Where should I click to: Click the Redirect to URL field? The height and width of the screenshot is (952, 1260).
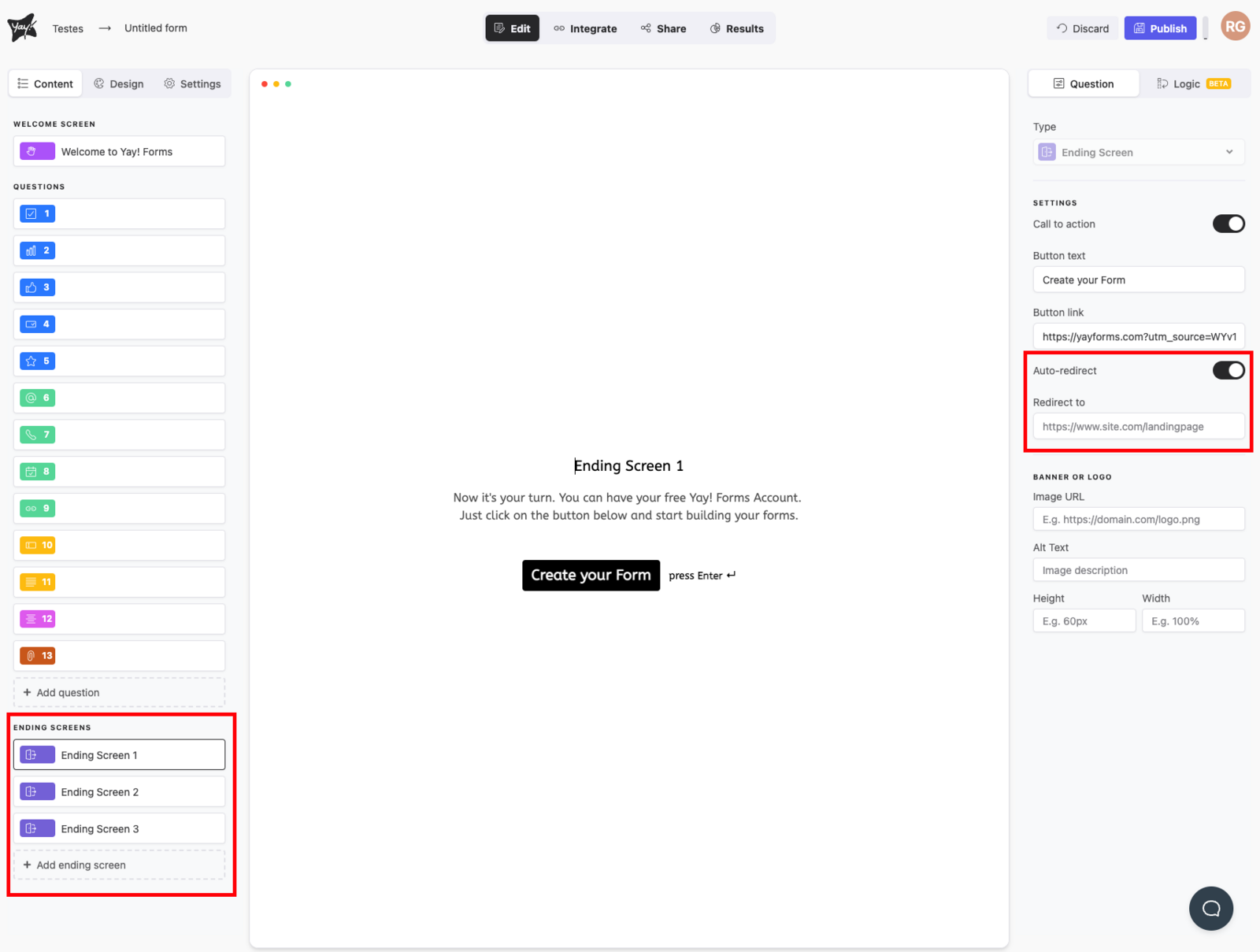pos(1138,427)
